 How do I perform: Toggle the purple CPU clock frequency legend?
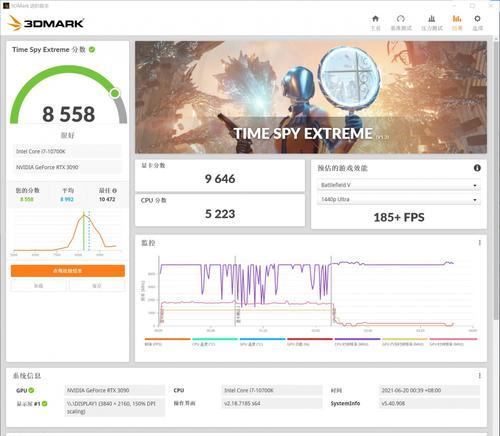click(x=357, y=342)
